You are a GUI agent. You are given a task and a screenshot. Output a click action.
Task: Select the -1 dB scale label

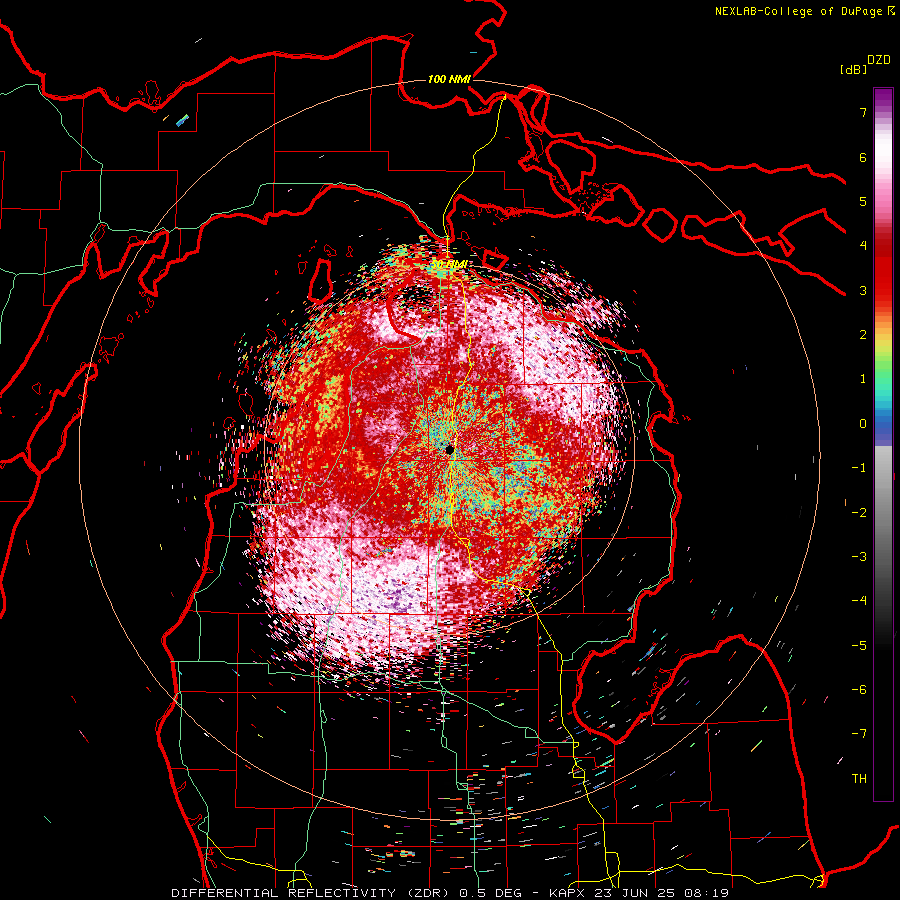(x=859, y=468)
